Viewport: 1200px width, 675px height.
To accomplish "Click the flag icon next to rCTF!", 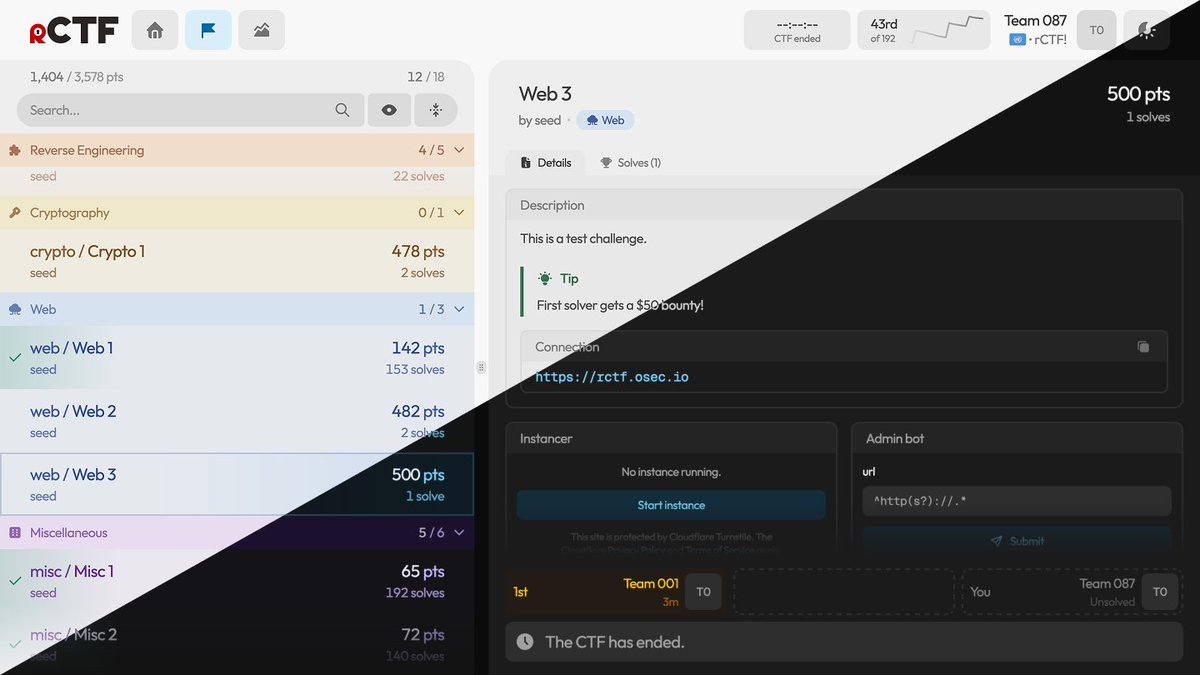I will (x=1017, y=40).
